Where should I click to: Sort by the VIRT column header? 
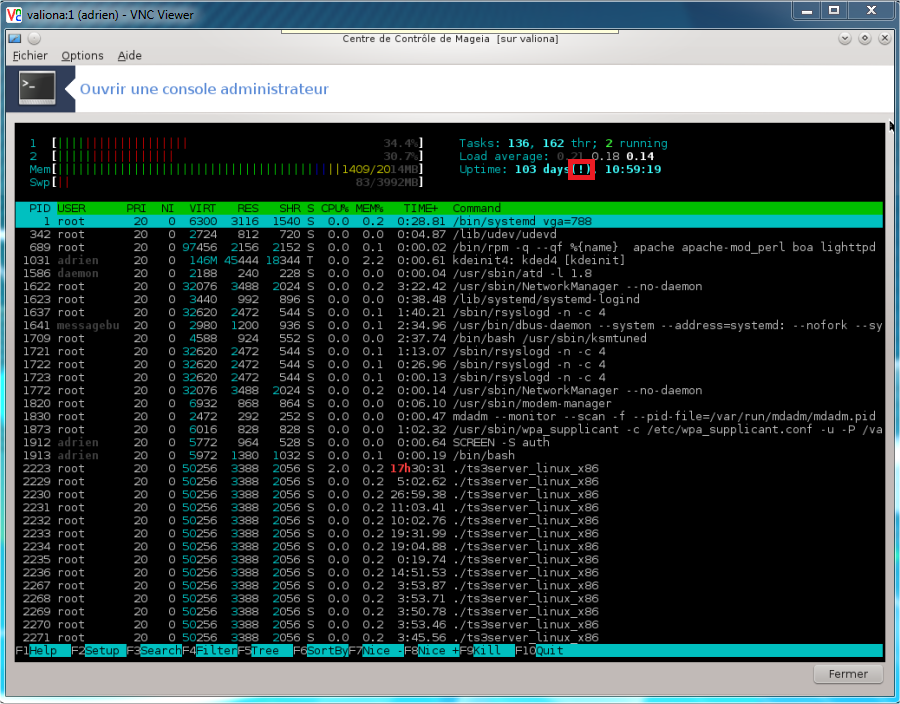coord(203,208)
